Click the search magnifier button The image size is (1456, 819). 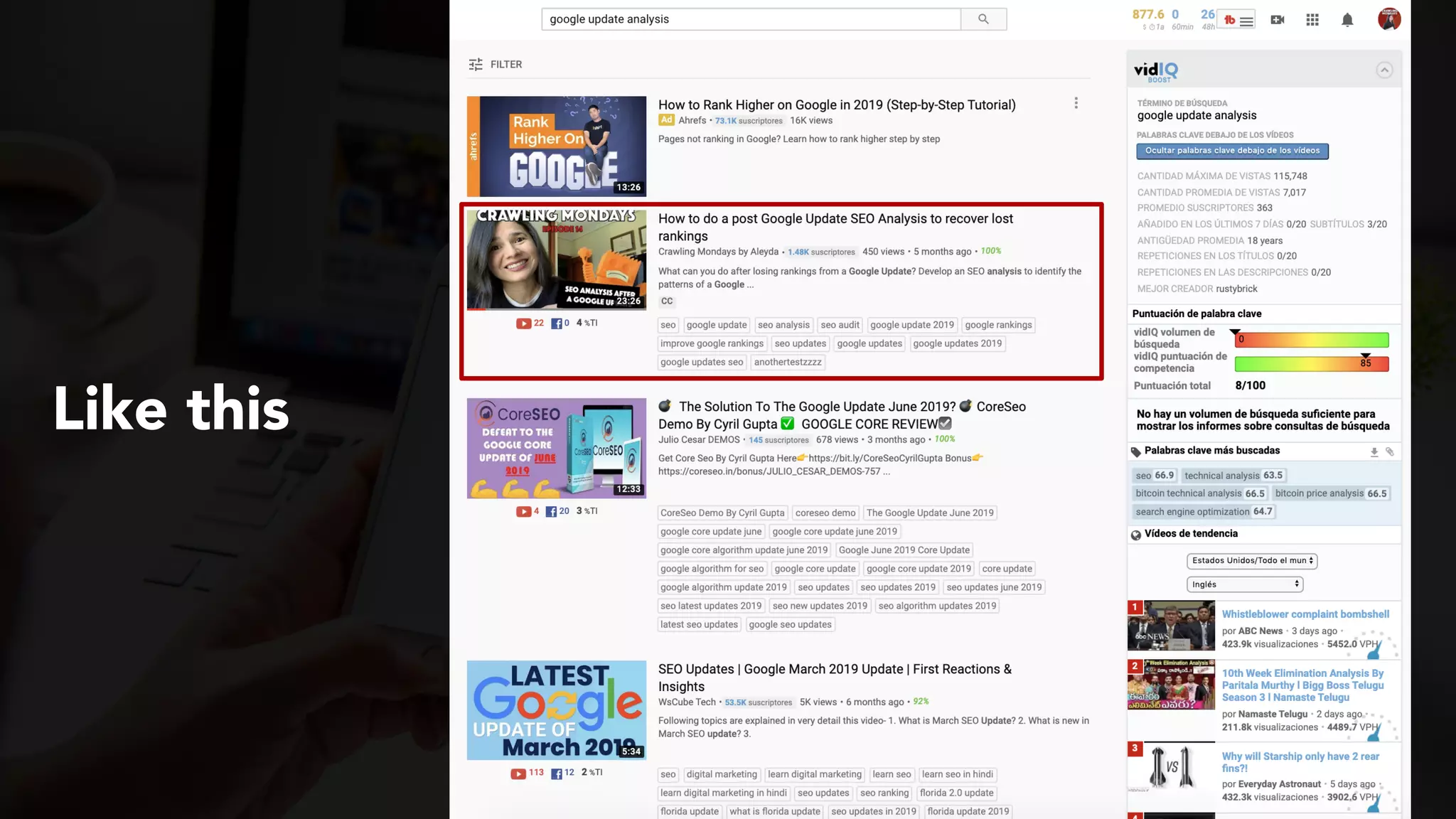click(983, 19)
